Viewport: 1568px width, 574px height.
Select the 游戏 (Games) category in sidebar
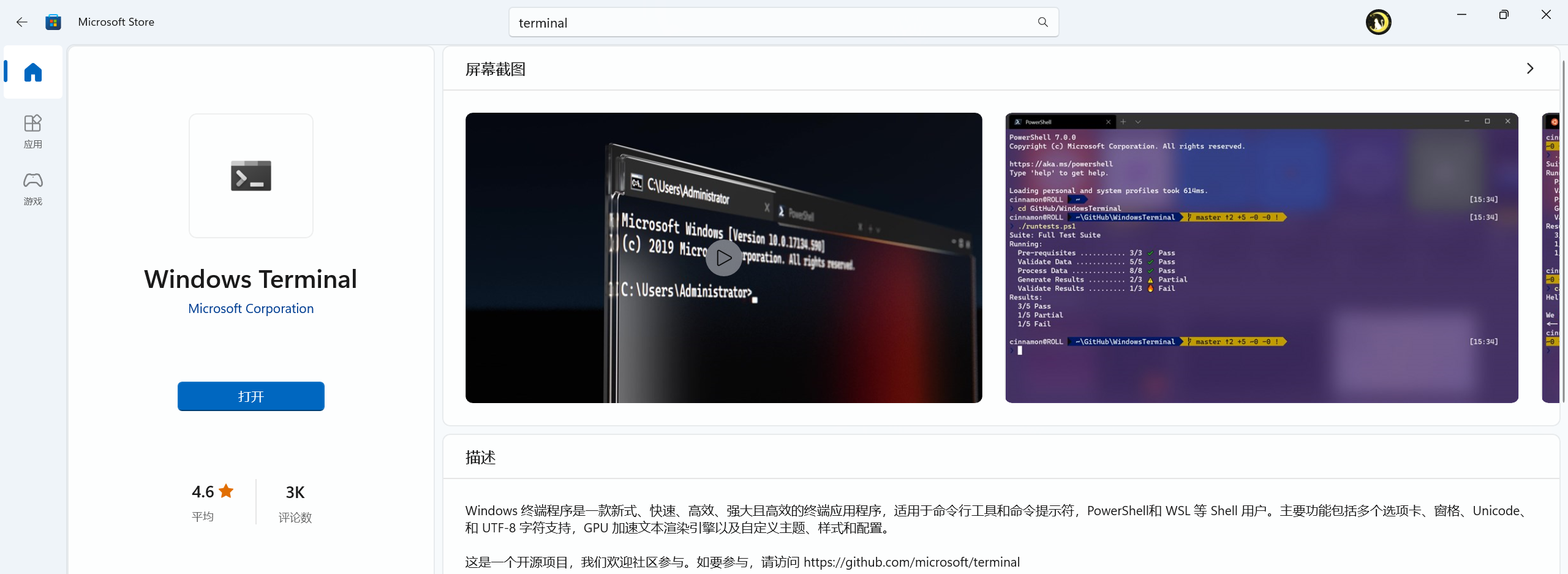(x=32, y=187)
